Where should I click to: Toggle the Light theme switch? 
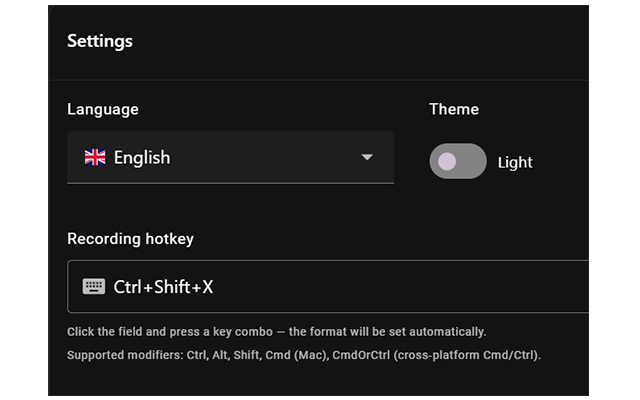point(458,161)
